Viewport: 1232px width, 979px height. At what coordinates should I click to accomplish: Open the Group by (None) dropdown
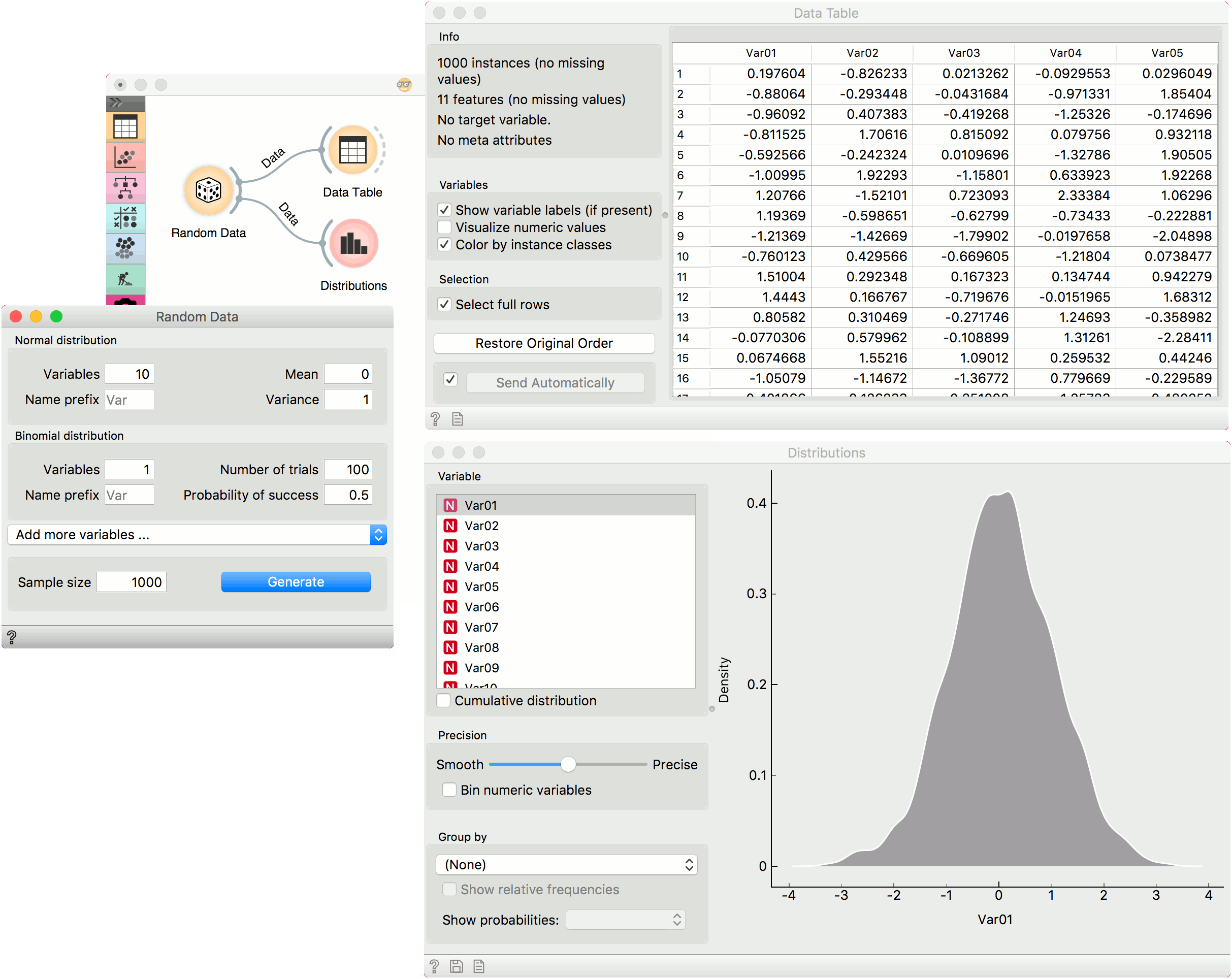coord(566,864)
